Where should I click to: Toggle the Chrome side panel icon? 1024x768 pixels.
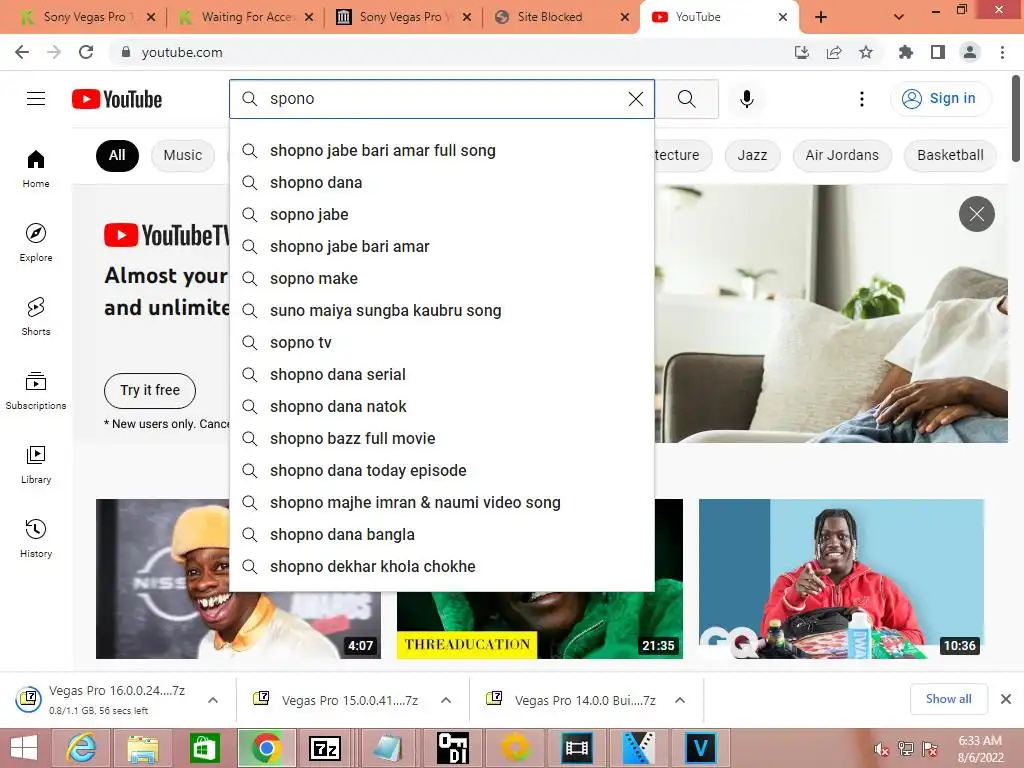pyautogui.click(x=938, y=52)
